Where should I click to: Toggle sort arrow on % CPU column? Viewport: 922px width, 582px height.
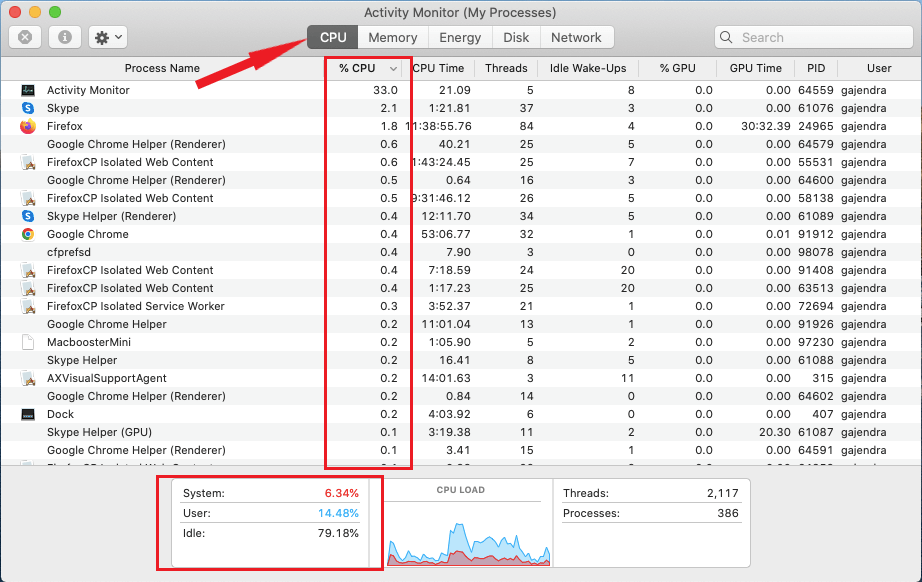[393, 69]
